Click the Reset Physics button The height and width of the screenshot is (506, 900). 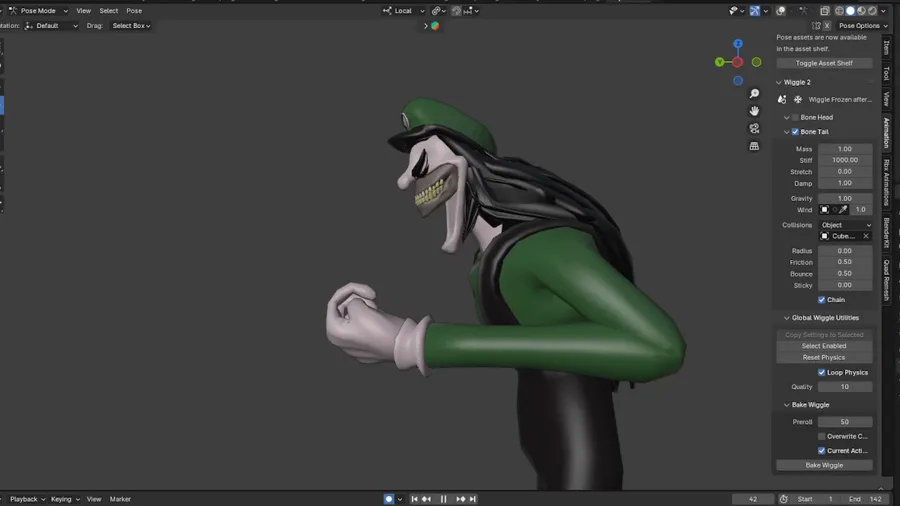click(824, 357)
